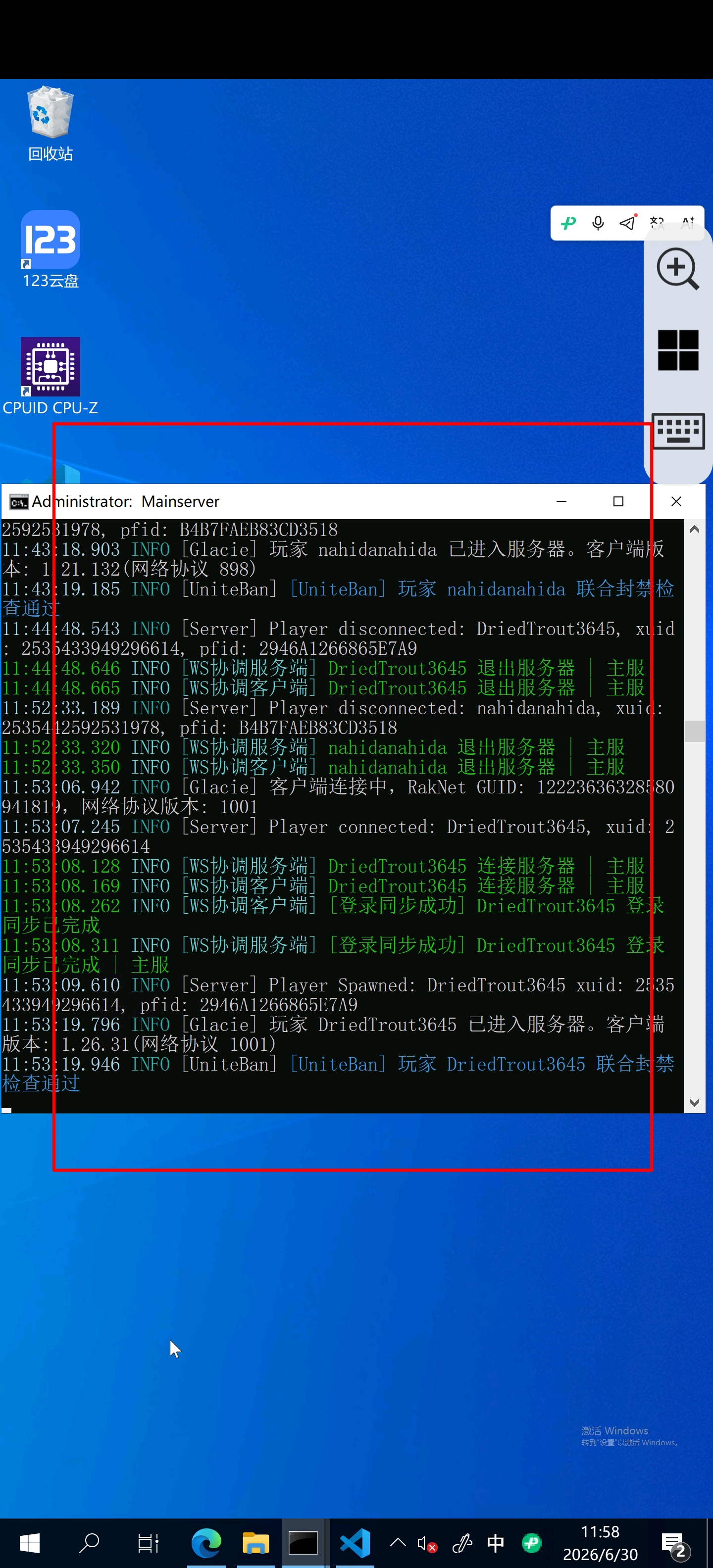
Task: Click the 11:44:48.646 'DriedTrout3645 退出服务器' line
Action: point(323,668)
